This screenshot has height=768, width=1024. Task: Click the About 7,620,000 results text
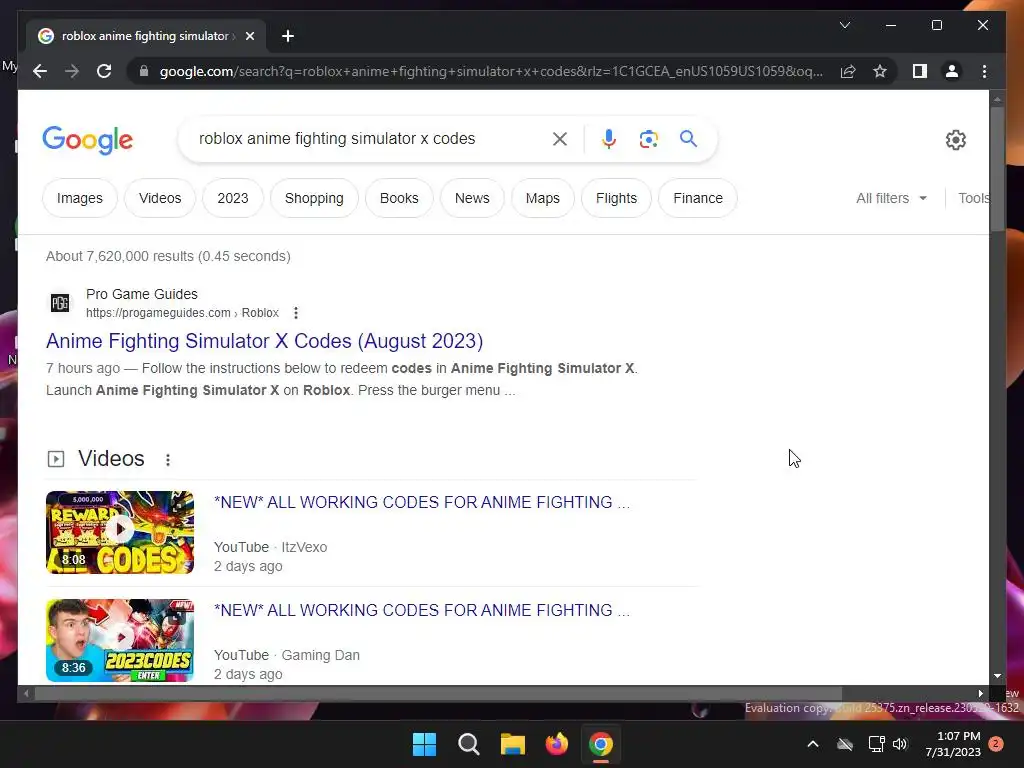point(168,256)
